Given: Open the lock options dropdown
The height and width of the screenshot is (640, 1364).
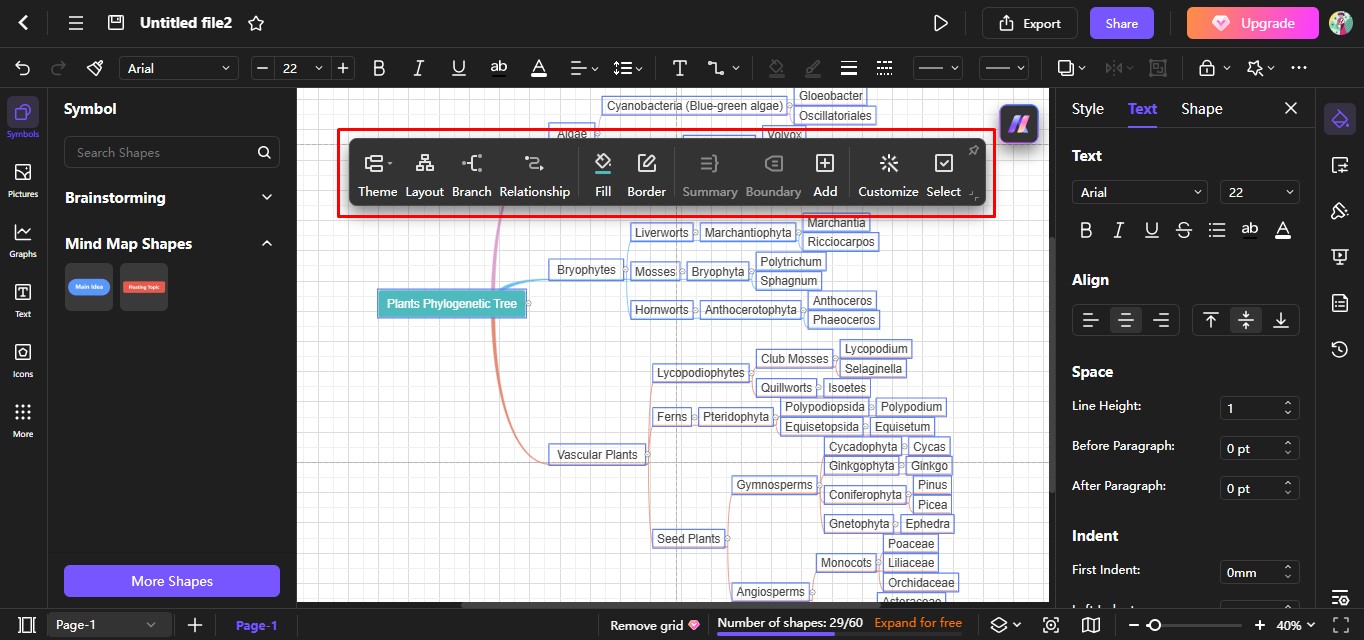Looking at the screenshot, I should (x=1212, y=68).
